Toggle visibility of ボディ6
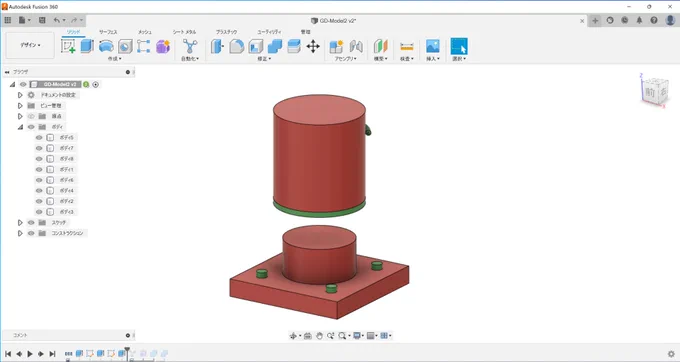This screenshot has height=362, width=680. pos(39,180)
